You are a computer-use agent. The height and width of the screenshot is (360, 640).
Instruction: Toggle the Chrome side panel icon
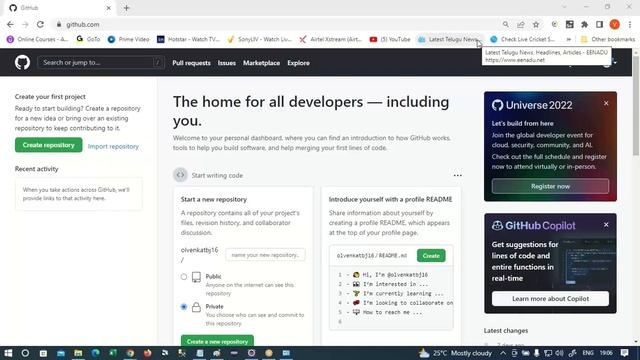click(599, 24)
